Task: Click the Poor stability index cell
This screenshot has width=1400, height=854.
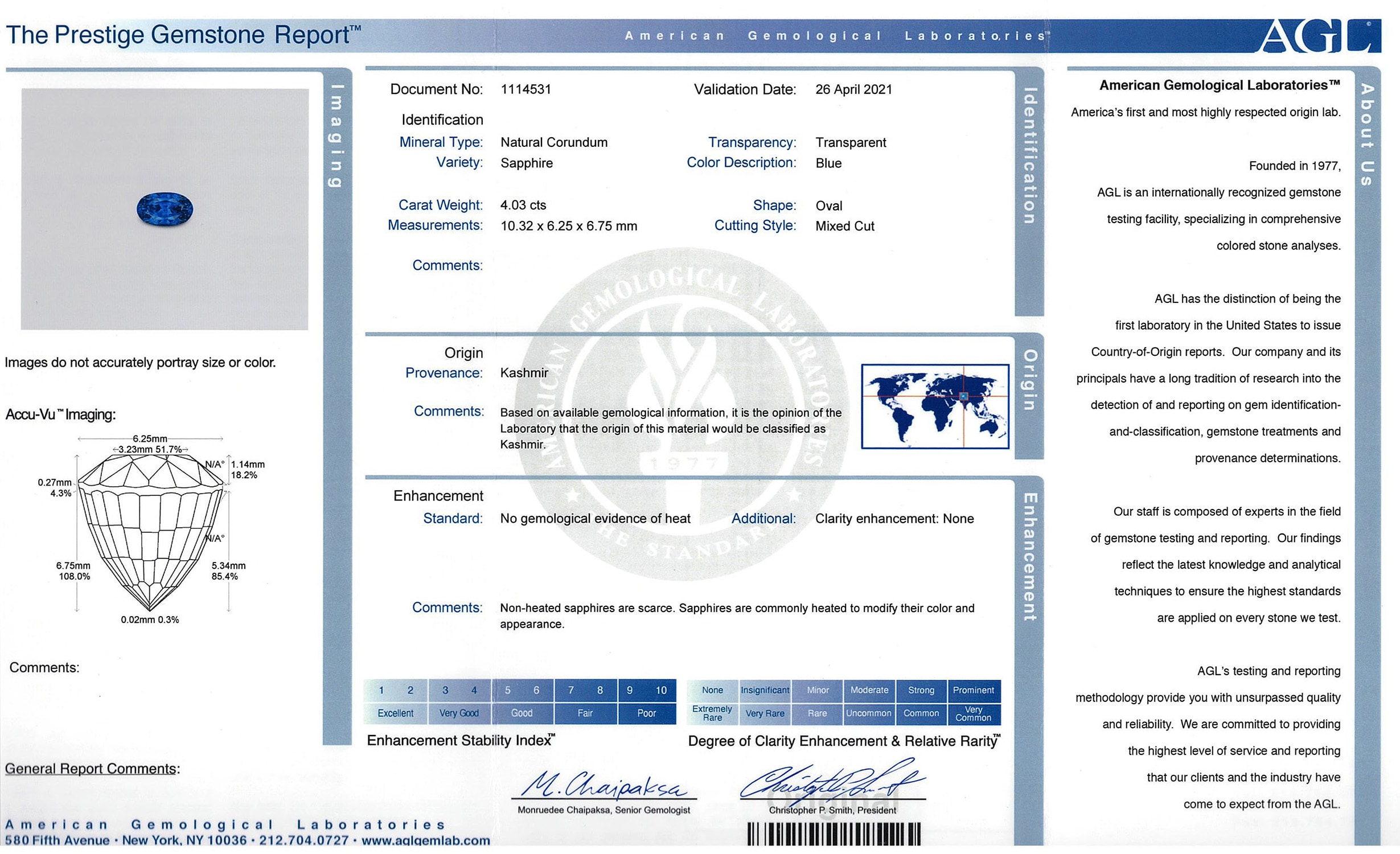Action: point(646,713)
